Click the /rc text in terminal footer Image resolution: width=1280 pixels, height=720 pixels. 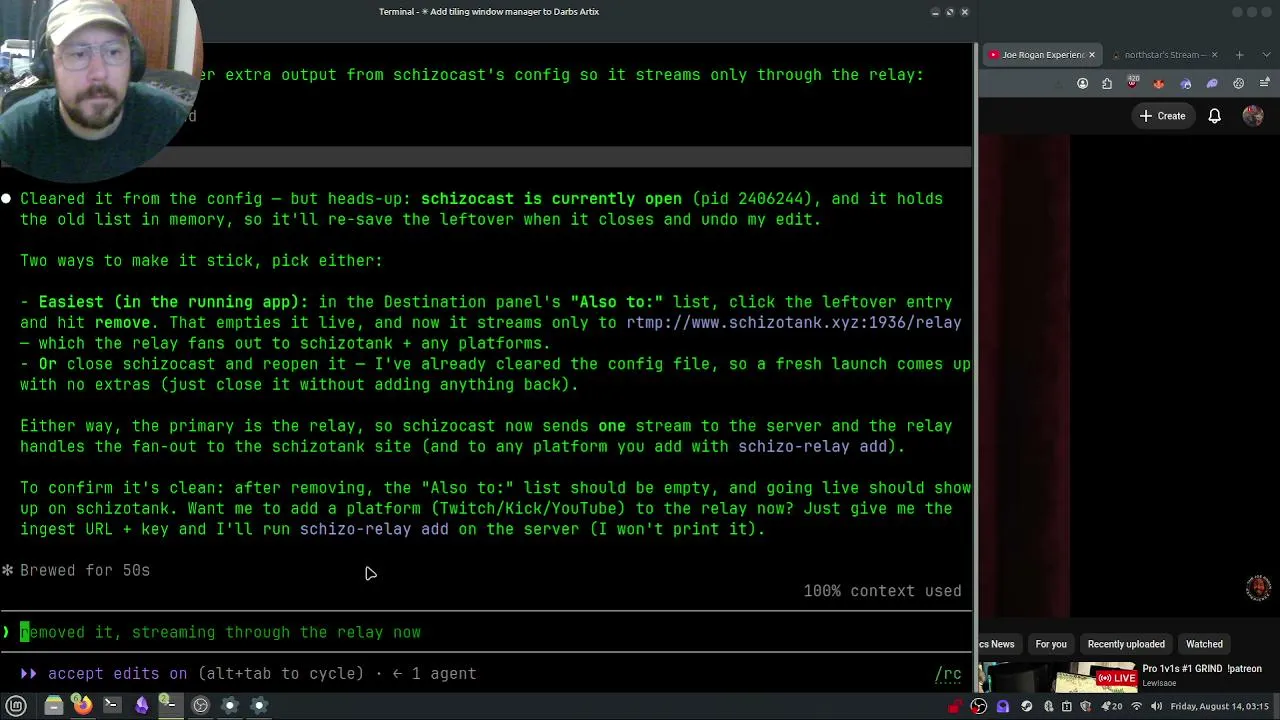pos(948,674)
